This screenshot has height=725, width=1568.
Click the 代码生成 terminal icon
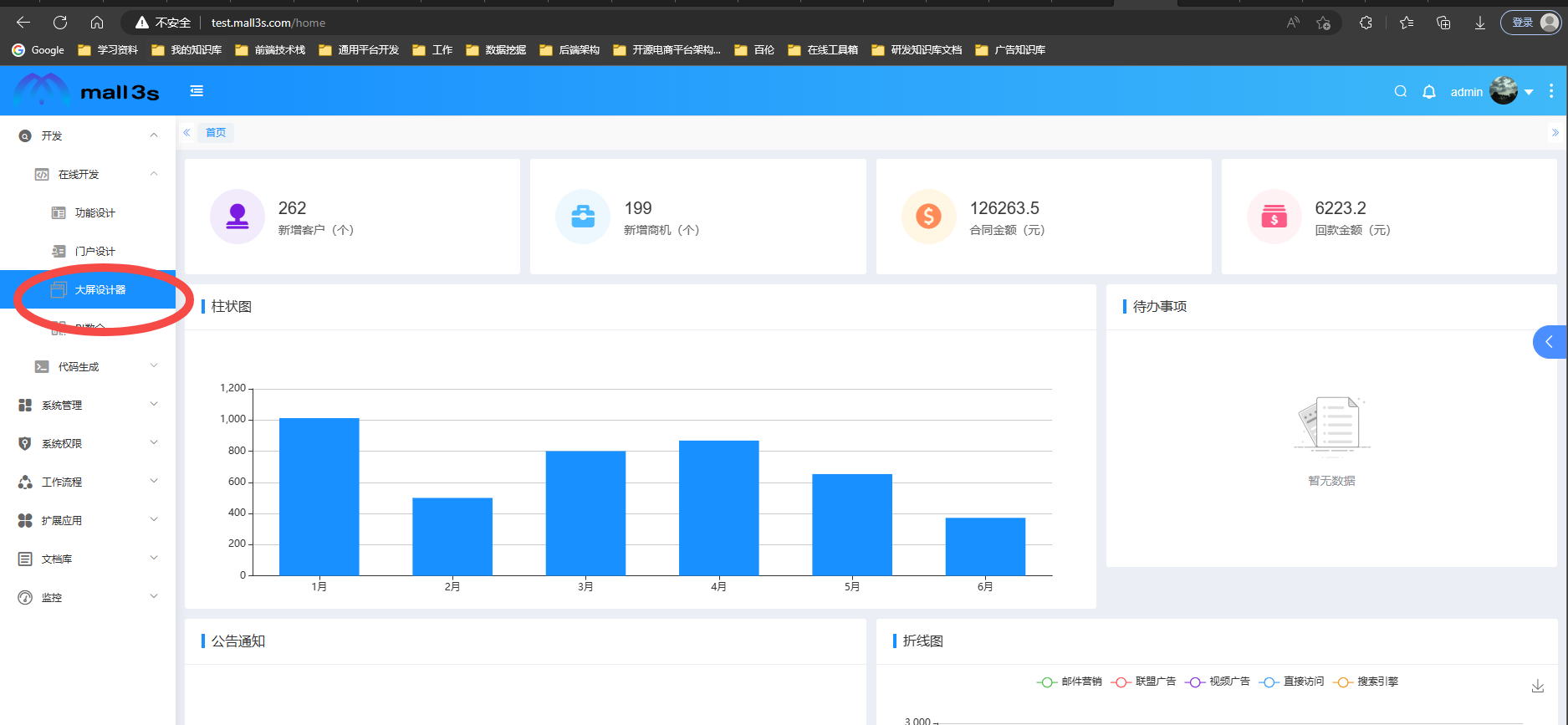click(x=42, y=366)
